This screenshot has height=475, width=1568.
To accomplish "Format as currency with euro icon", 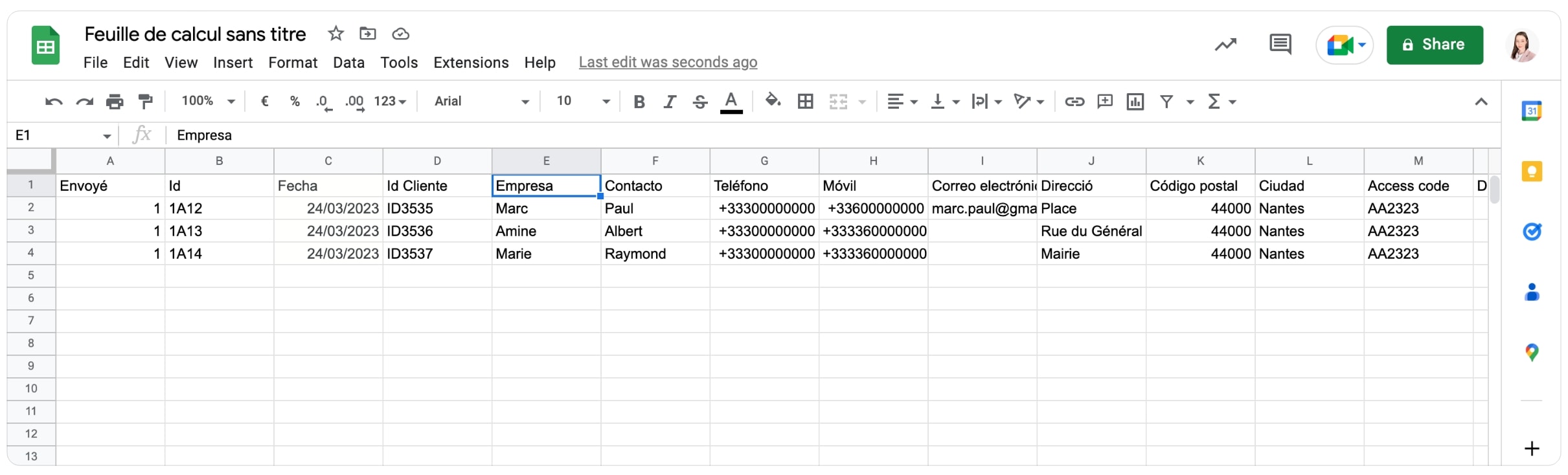I will [264, 101].
